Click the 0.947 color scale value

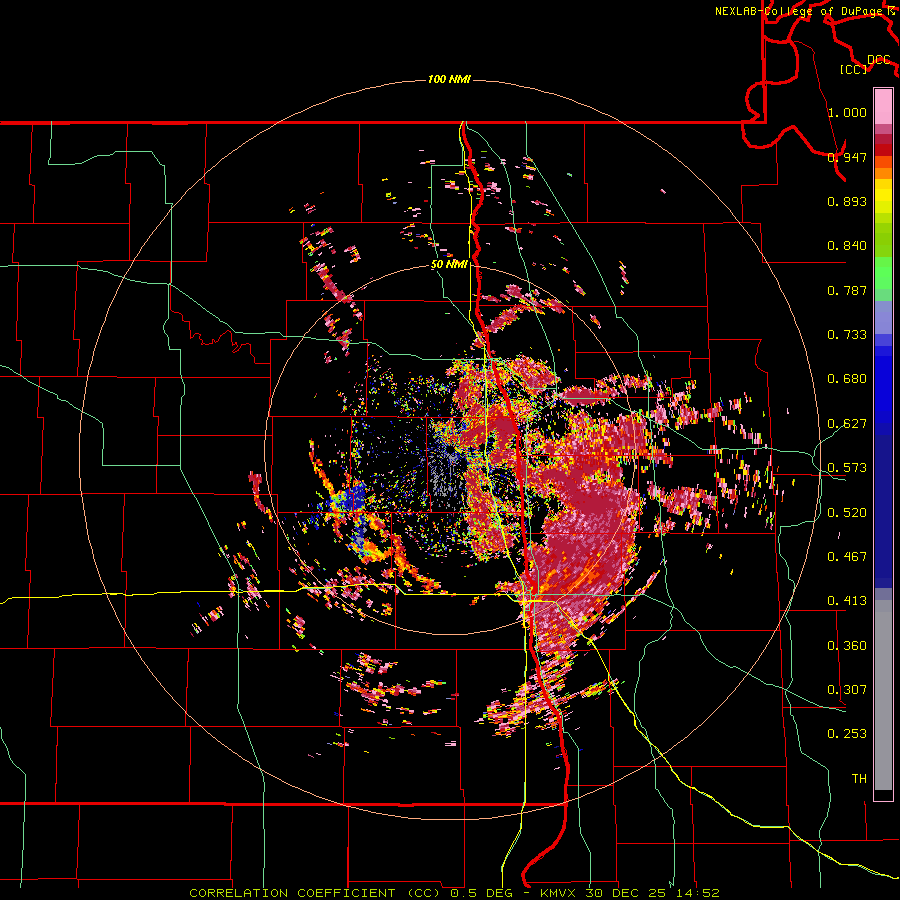[x=847, y=157]
